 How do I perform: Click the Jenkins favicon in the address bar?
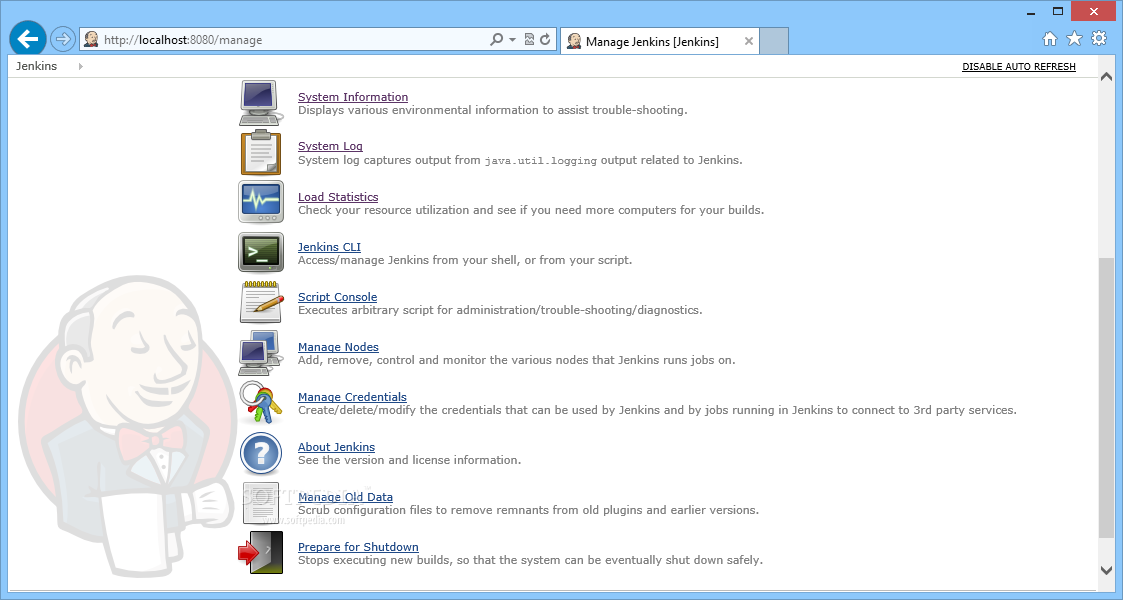(x=91, y=39)
